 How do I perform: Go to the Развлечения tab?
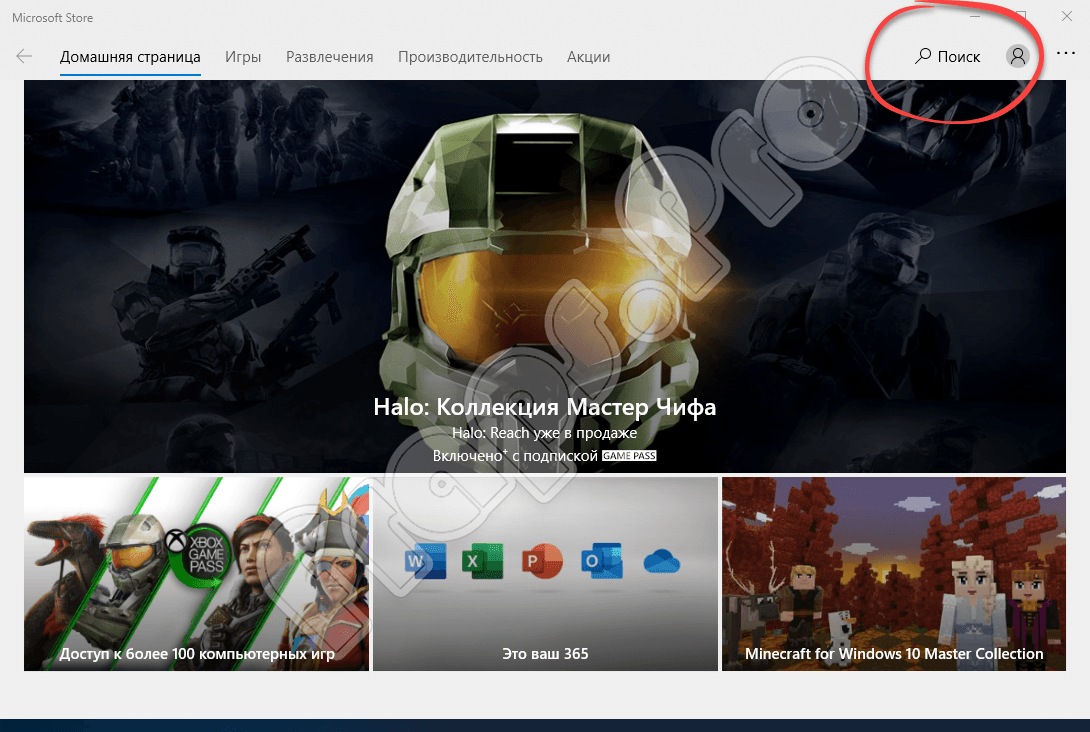pyautogui.click(x=329, y=57)
